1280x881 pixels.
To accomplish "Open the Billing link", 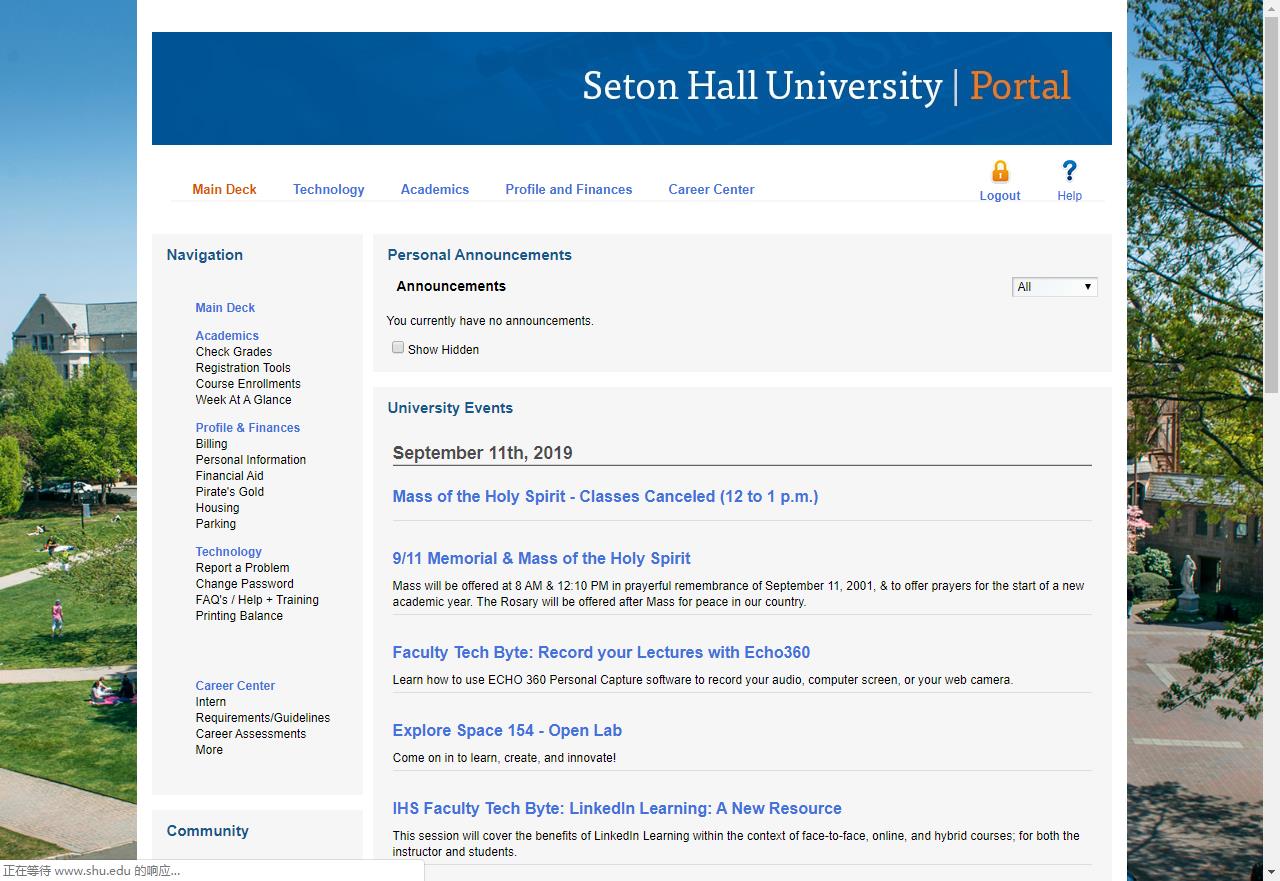I will pos(211,444).
